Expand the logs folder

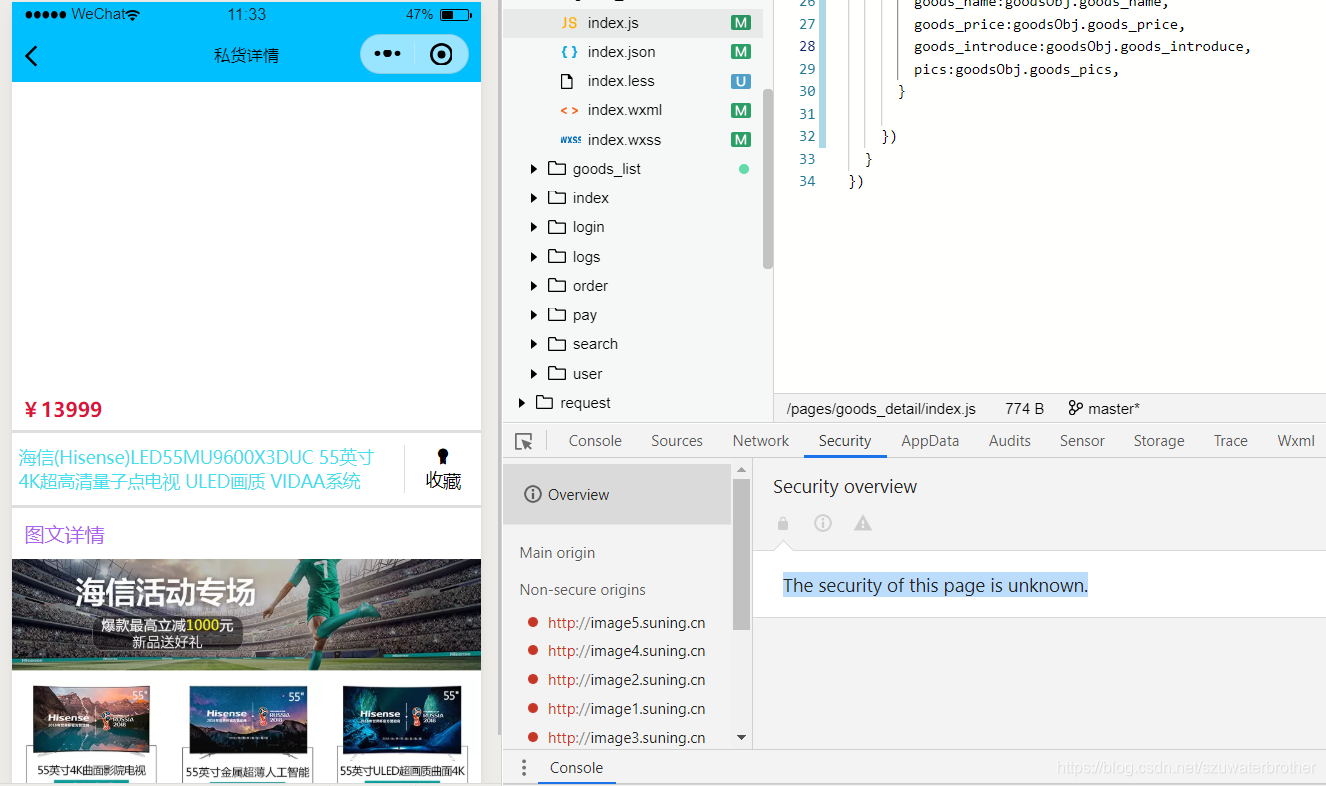[534, 257]
